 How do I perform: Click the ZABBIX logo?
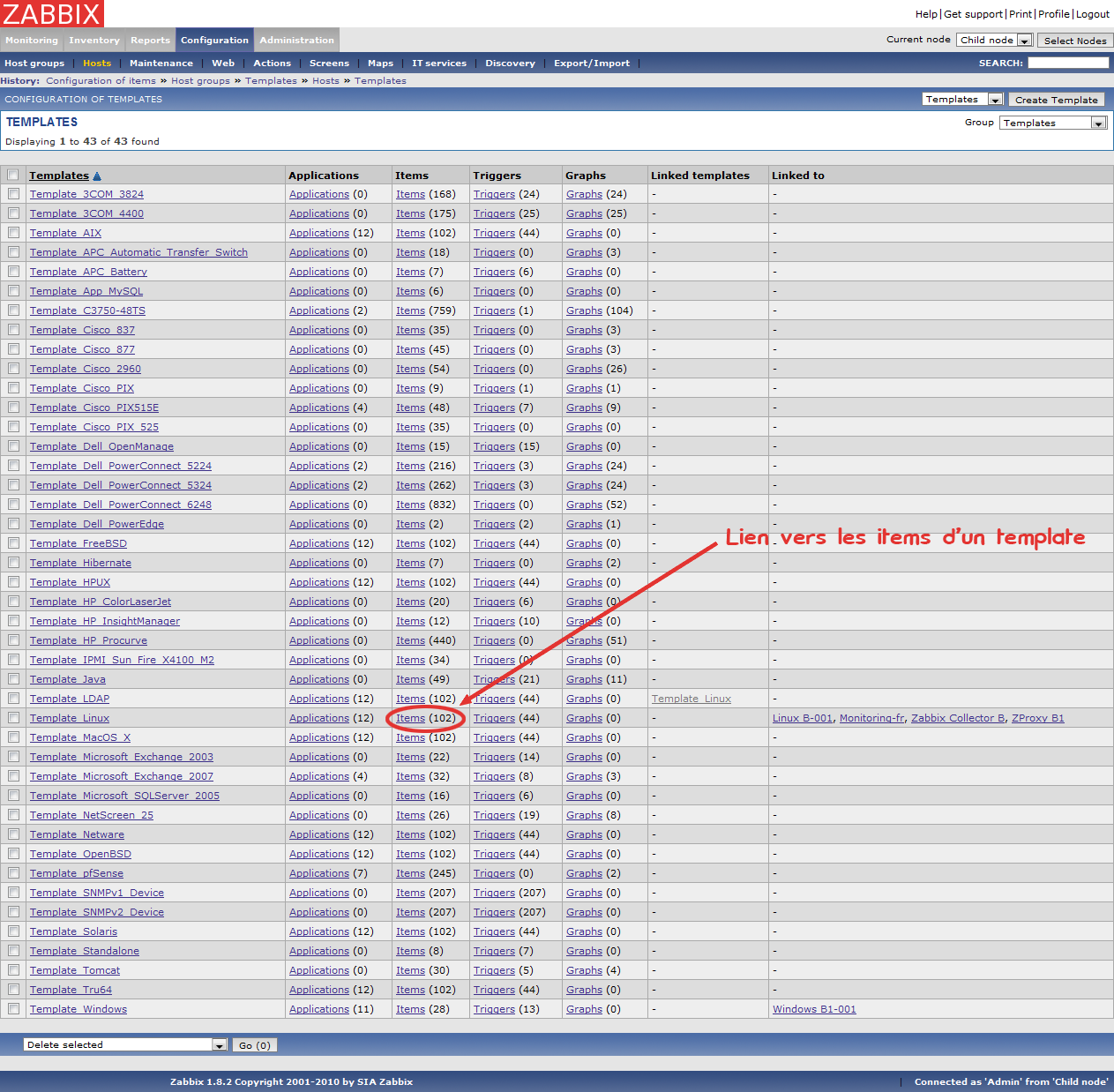pyautogui.click(x=52, y=14)
